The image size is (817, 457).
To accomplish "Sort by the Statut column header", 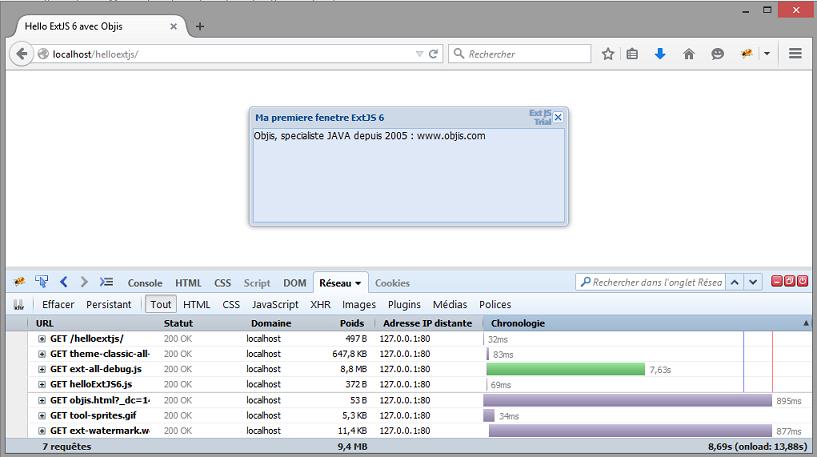I will pos(178,323).
